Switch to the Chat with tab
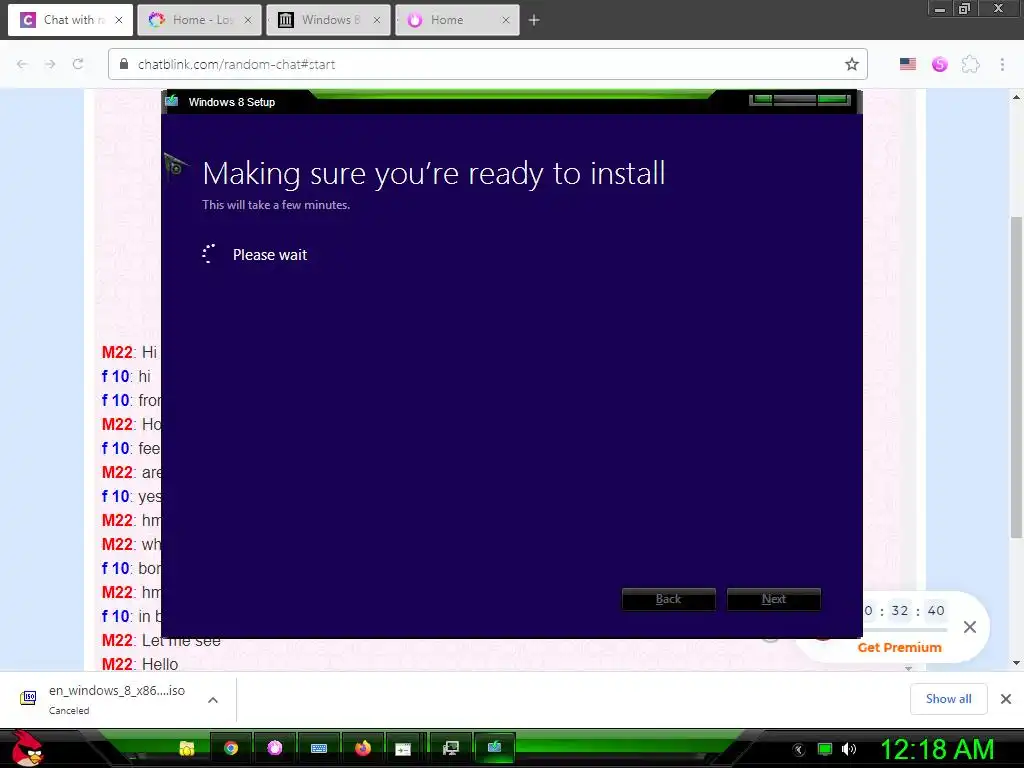Screen dimensions: 1024x768 coord(70,20)
